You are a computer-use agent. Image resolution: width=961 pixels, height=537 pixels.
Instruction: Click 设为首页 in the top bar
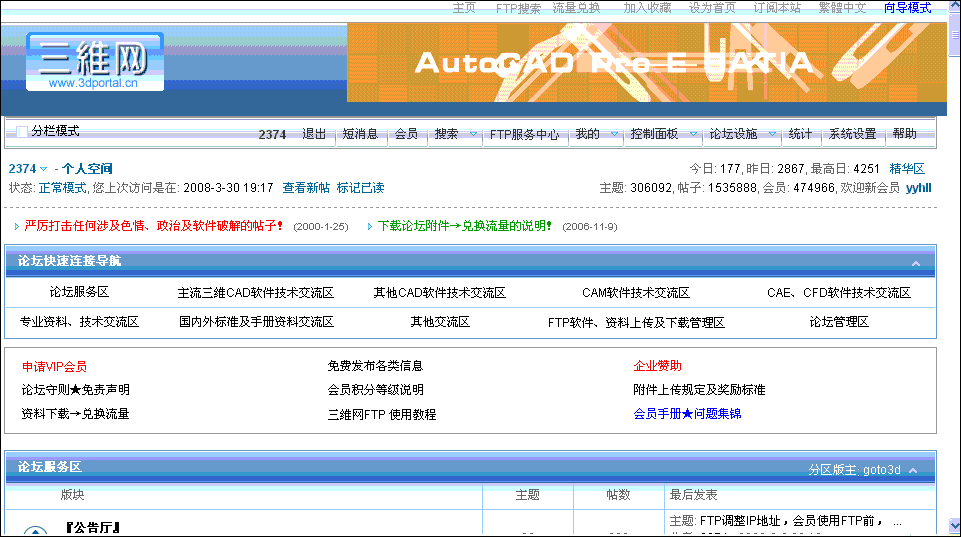pyautogui.click(x=712, y=8)
